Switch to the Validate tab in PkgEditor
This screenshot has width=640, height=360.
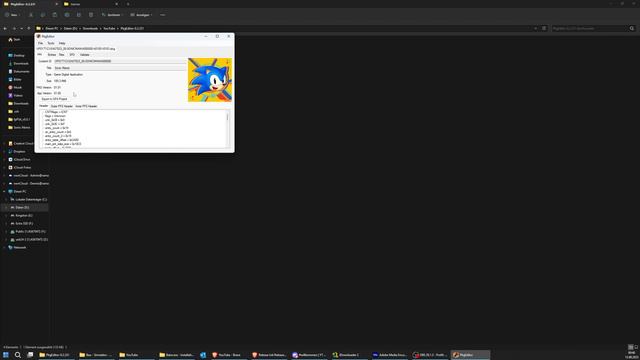84,54
